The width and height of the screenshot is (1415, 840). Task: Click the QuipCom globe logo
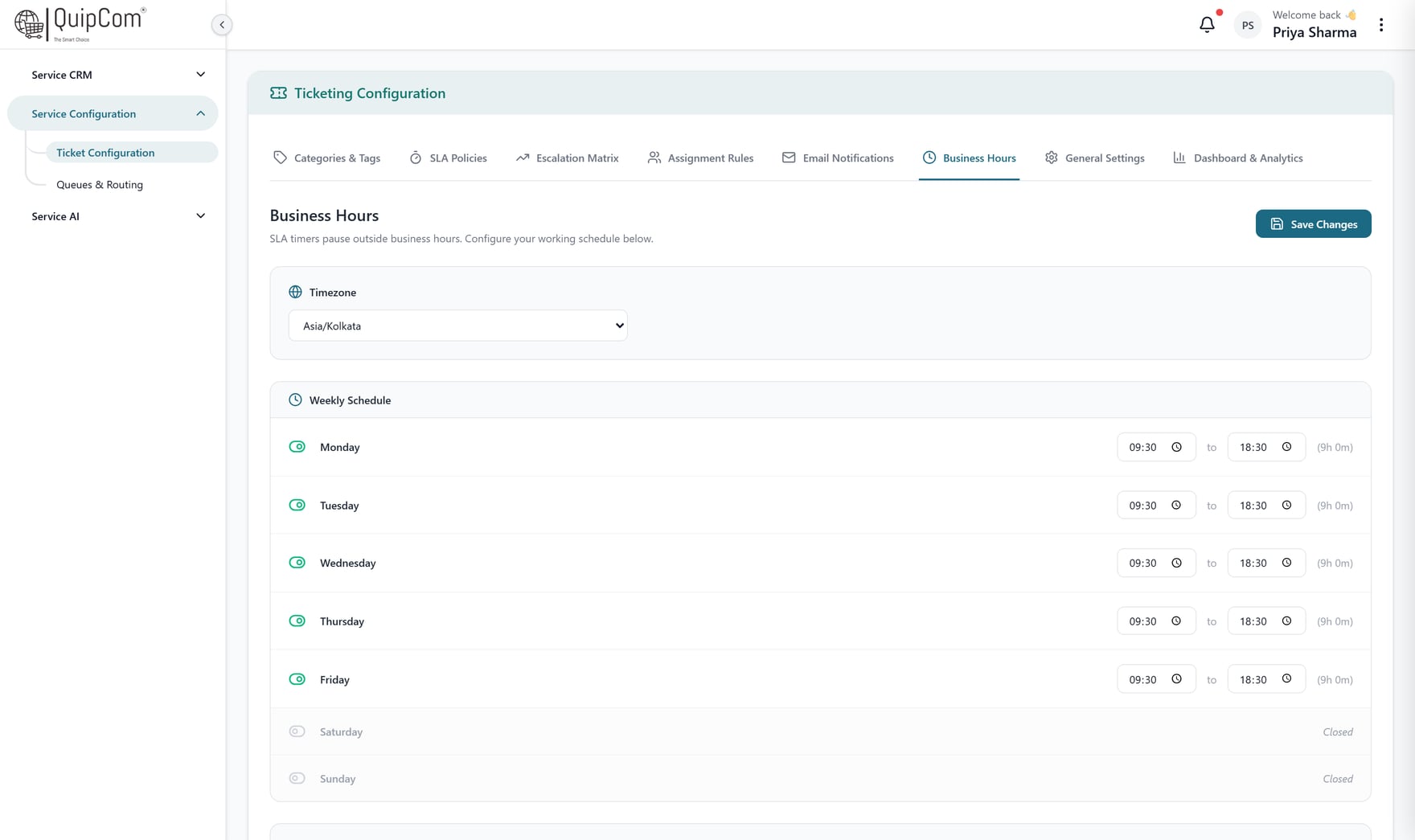pyautogui.click(x=30, y=24)
